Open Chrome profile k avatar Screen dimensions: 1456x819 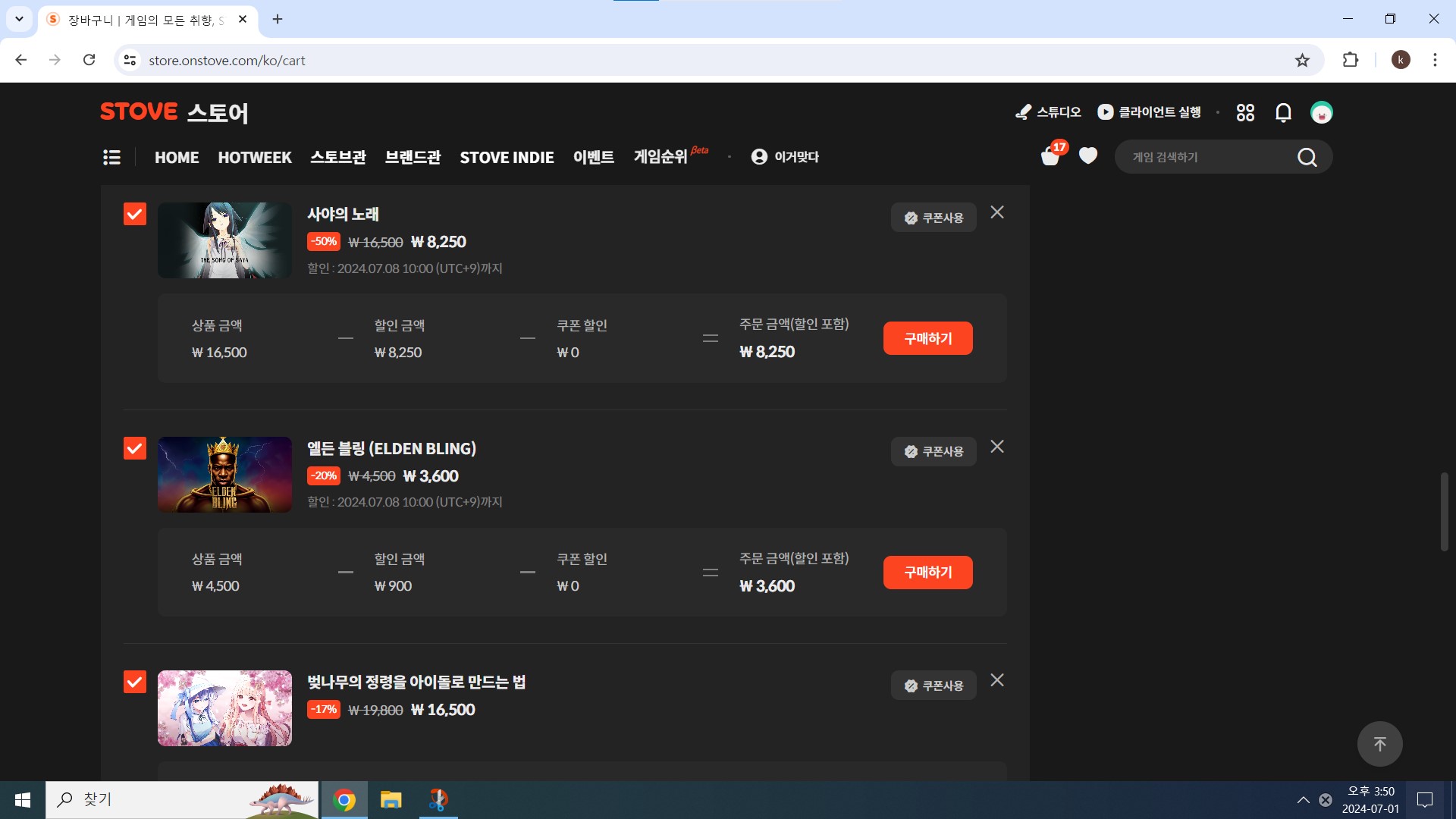[x=1401, y=60]
